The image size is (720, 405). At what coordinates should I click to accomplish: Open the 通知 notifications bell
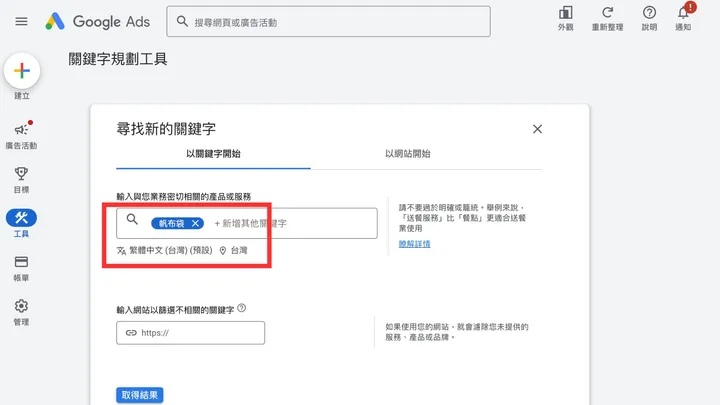point(683,18)
